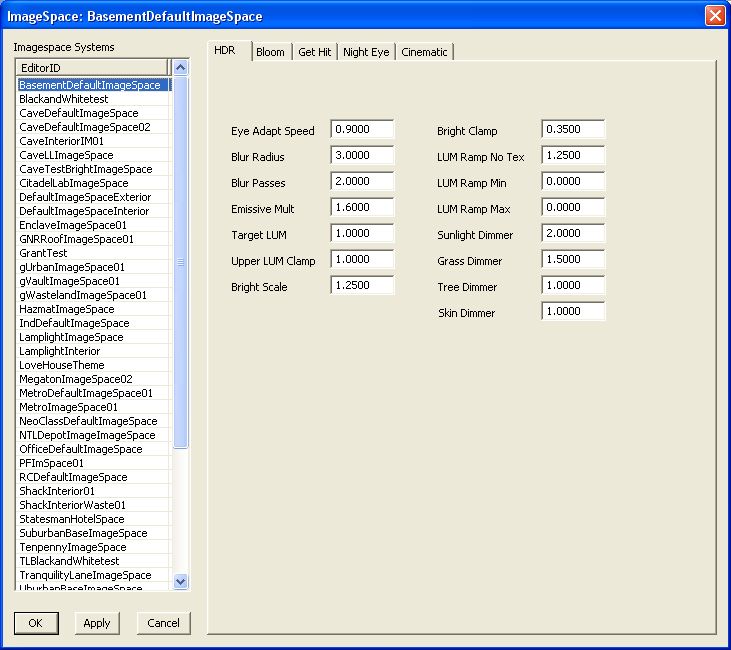Choose MetroDefaultImageSpace01

click(x=93, y=393)
